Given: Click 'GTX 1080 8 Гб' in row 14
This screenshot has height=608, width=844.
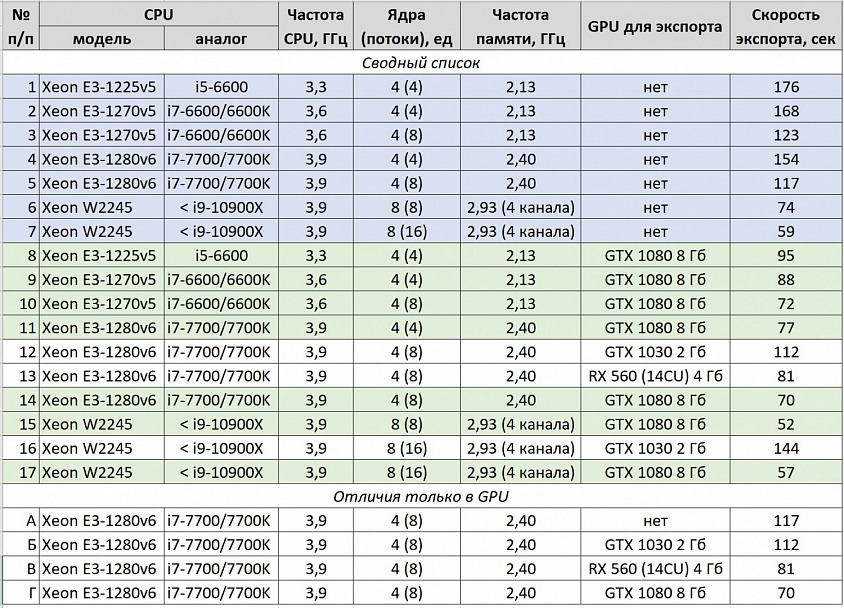Looking at the screenshot, I should click(x=655, y=400).
